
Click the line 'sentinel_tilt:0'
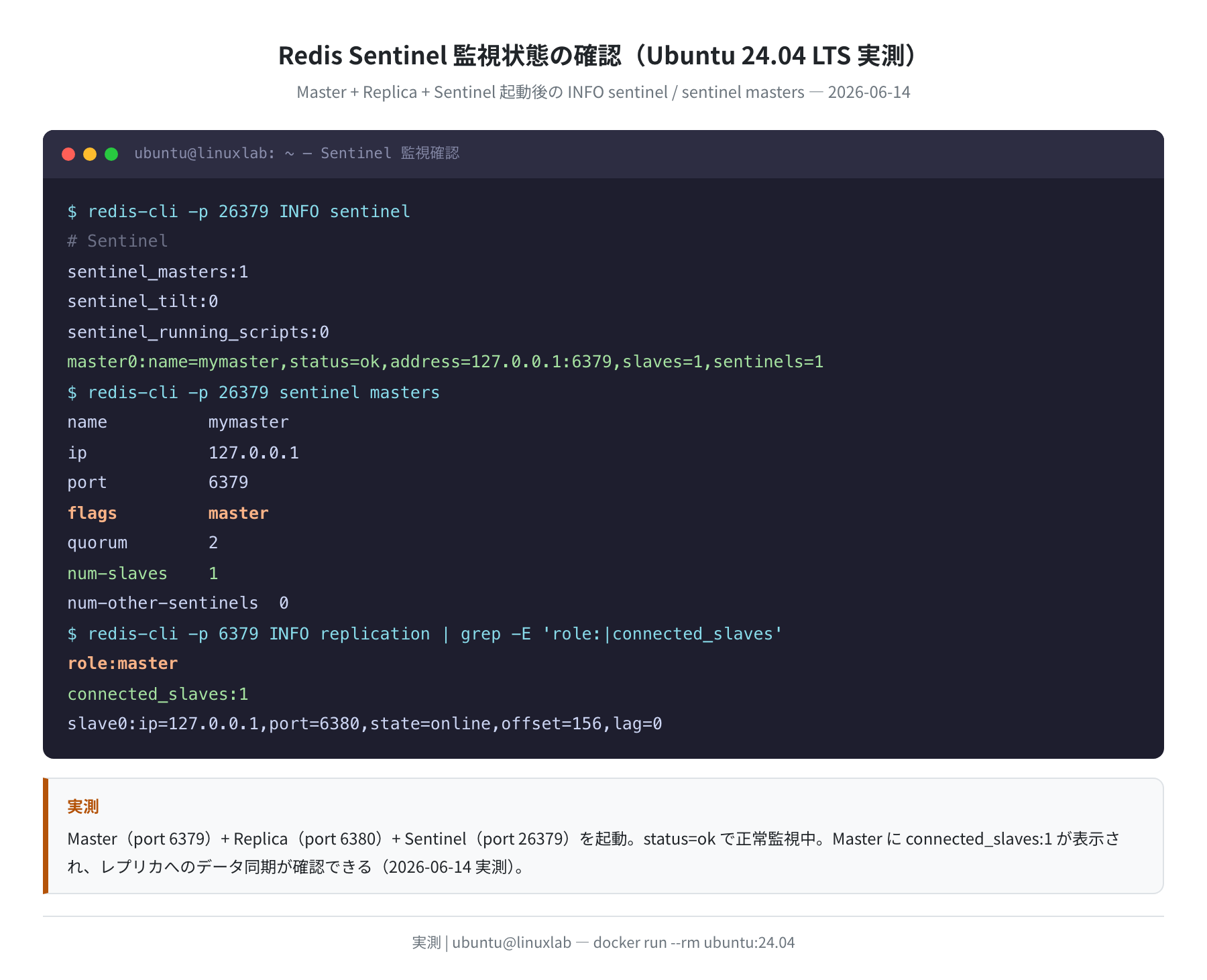[143, 302]
